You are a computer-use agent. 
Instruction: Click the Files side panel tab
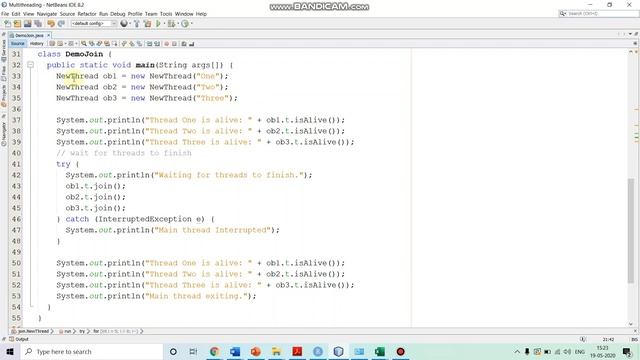4,73
